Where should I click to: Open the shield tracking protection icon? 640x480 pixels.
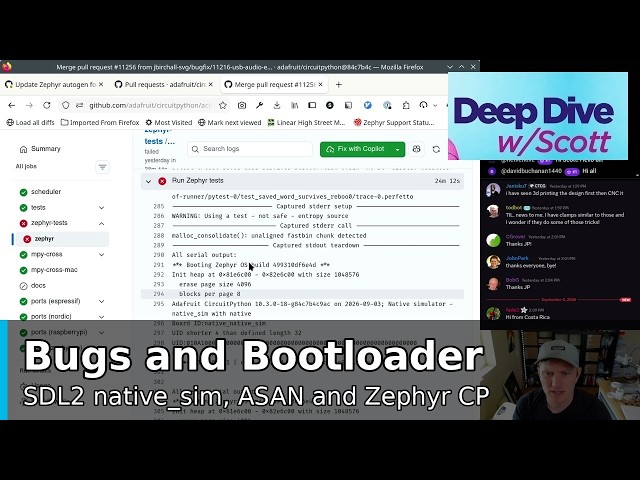pyautogui.click(x=65, y=105)
